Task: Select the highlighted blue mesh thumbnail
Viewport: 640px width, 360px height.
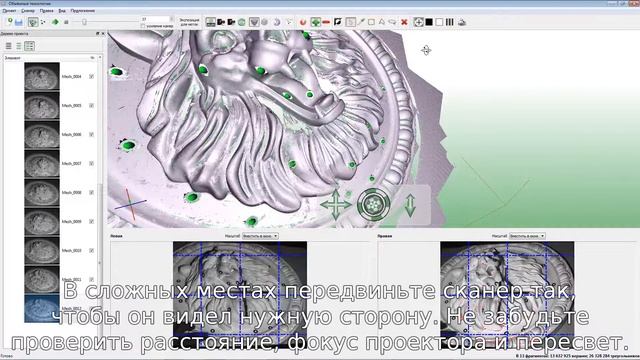Action: point(42,309)
